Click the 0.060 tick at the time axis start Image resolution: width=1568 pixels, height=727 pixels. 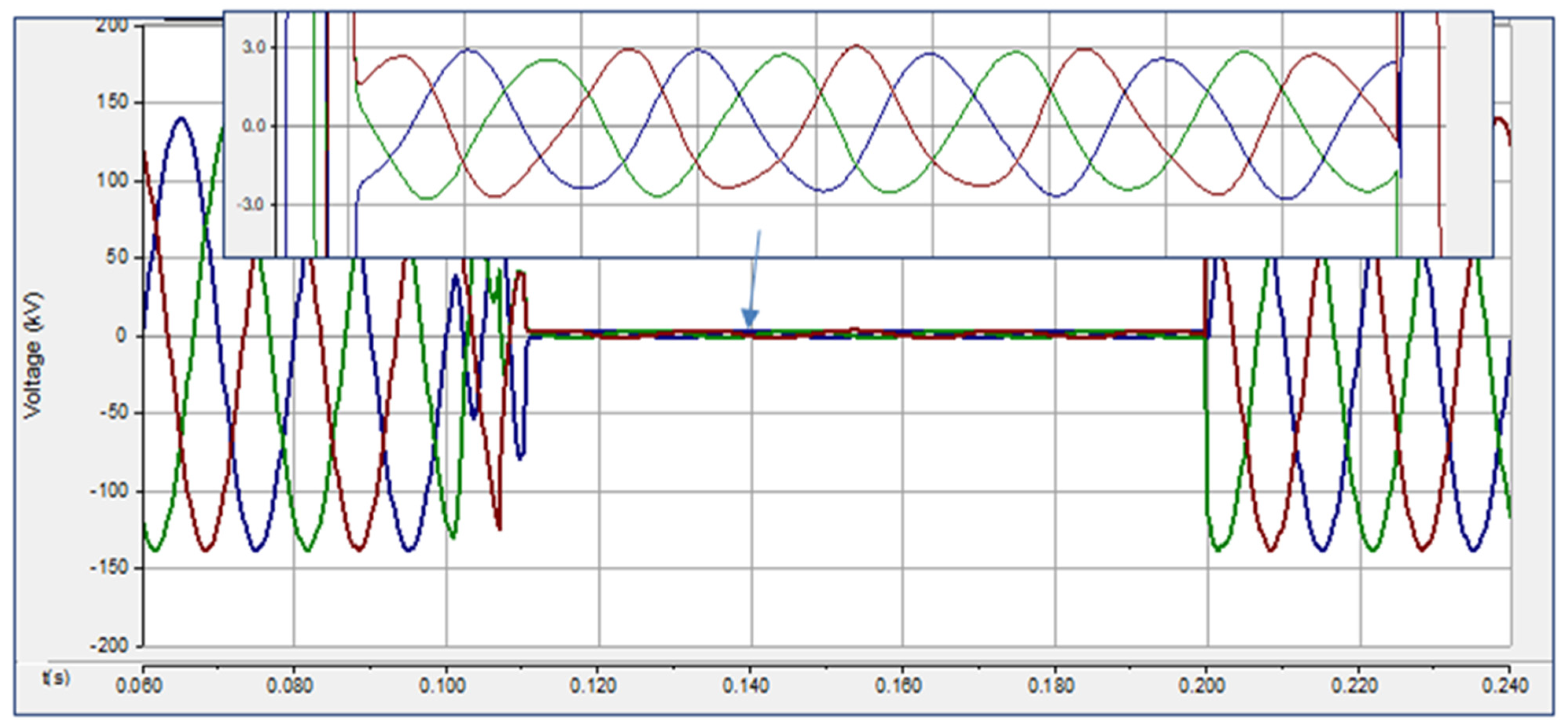pyautogui.click(x=139, y=686)
